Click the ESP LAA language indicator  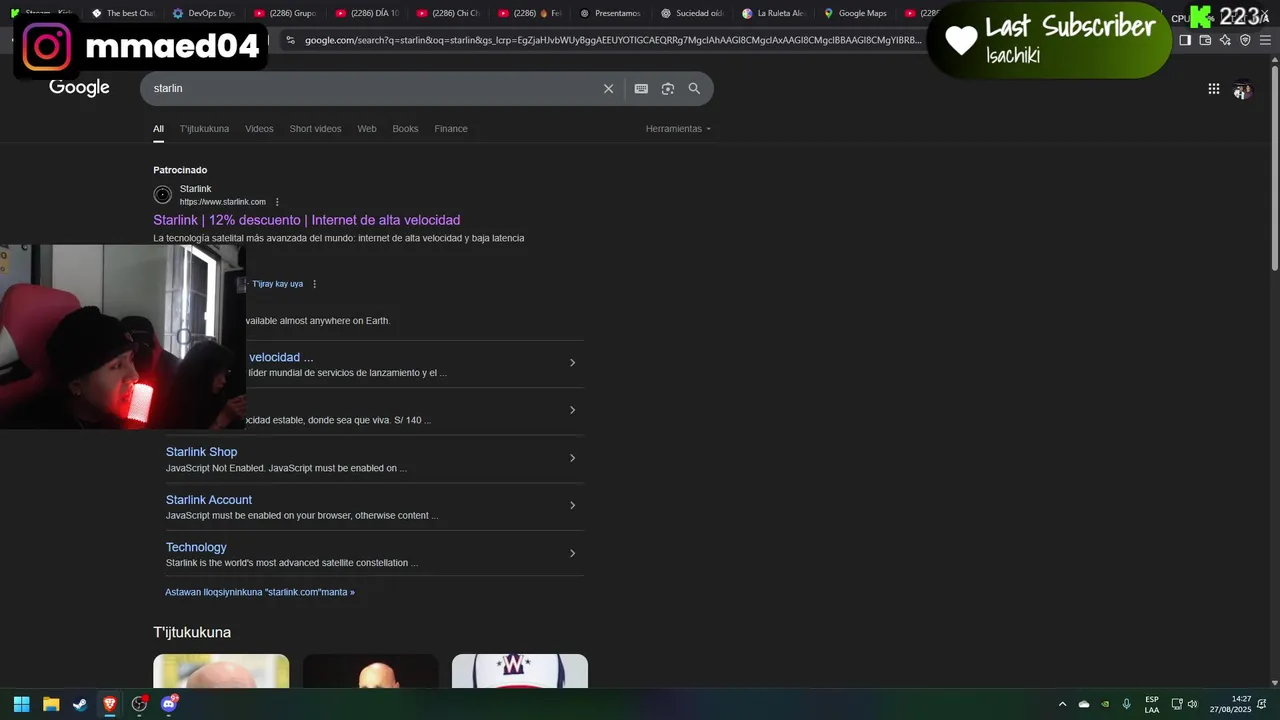[1152, 704]
